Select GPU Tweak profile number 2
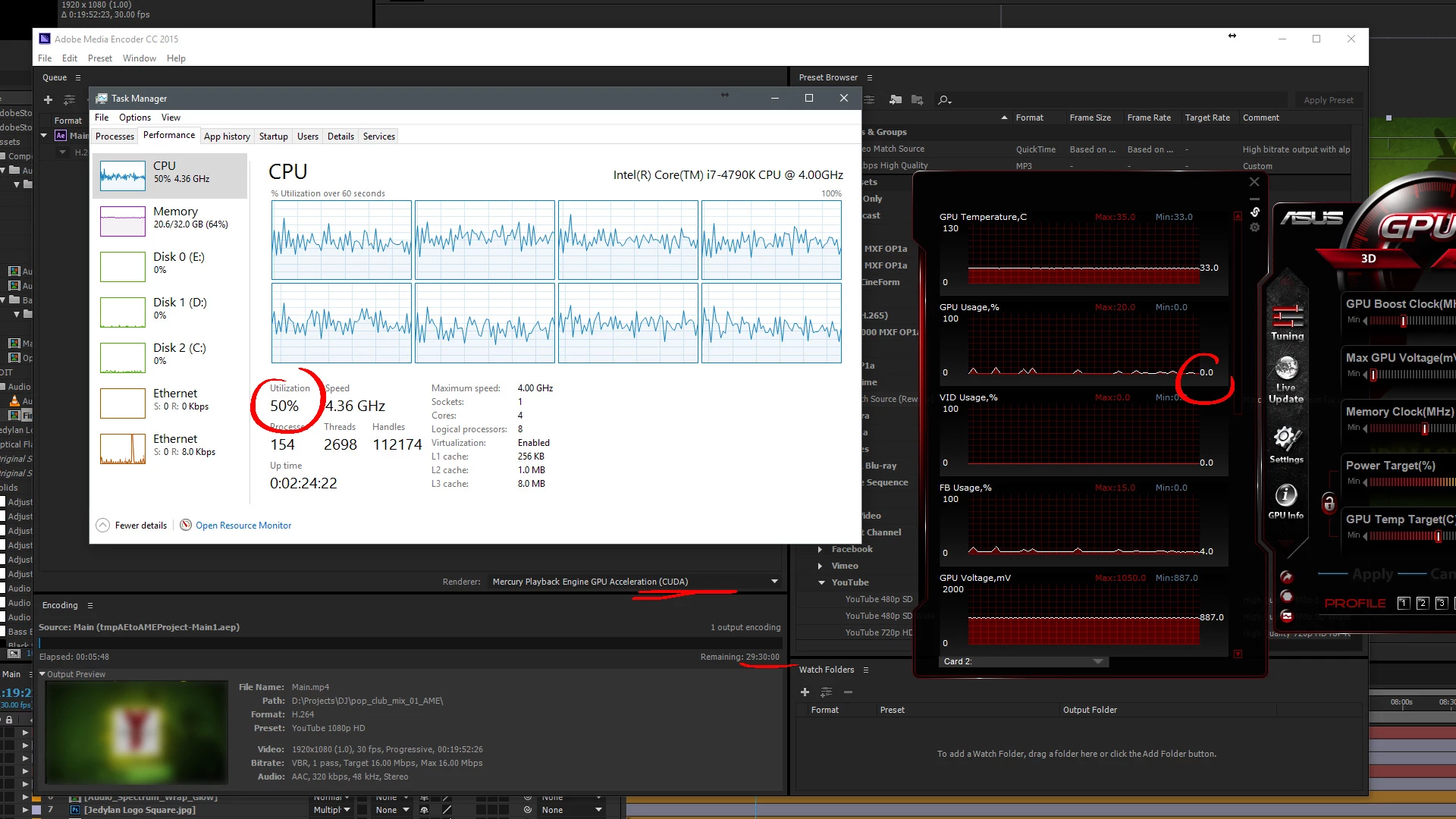The width and height of the screenshot is (1456, 819). tap(1422, 603)
